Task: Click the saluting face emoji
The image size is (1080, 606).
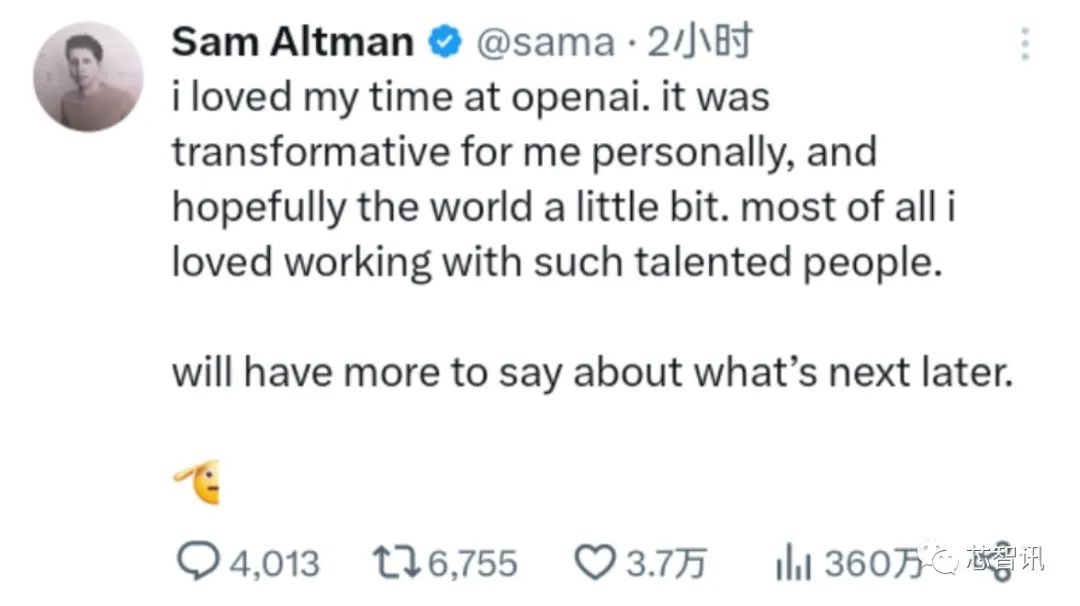Action: (197, 484)
